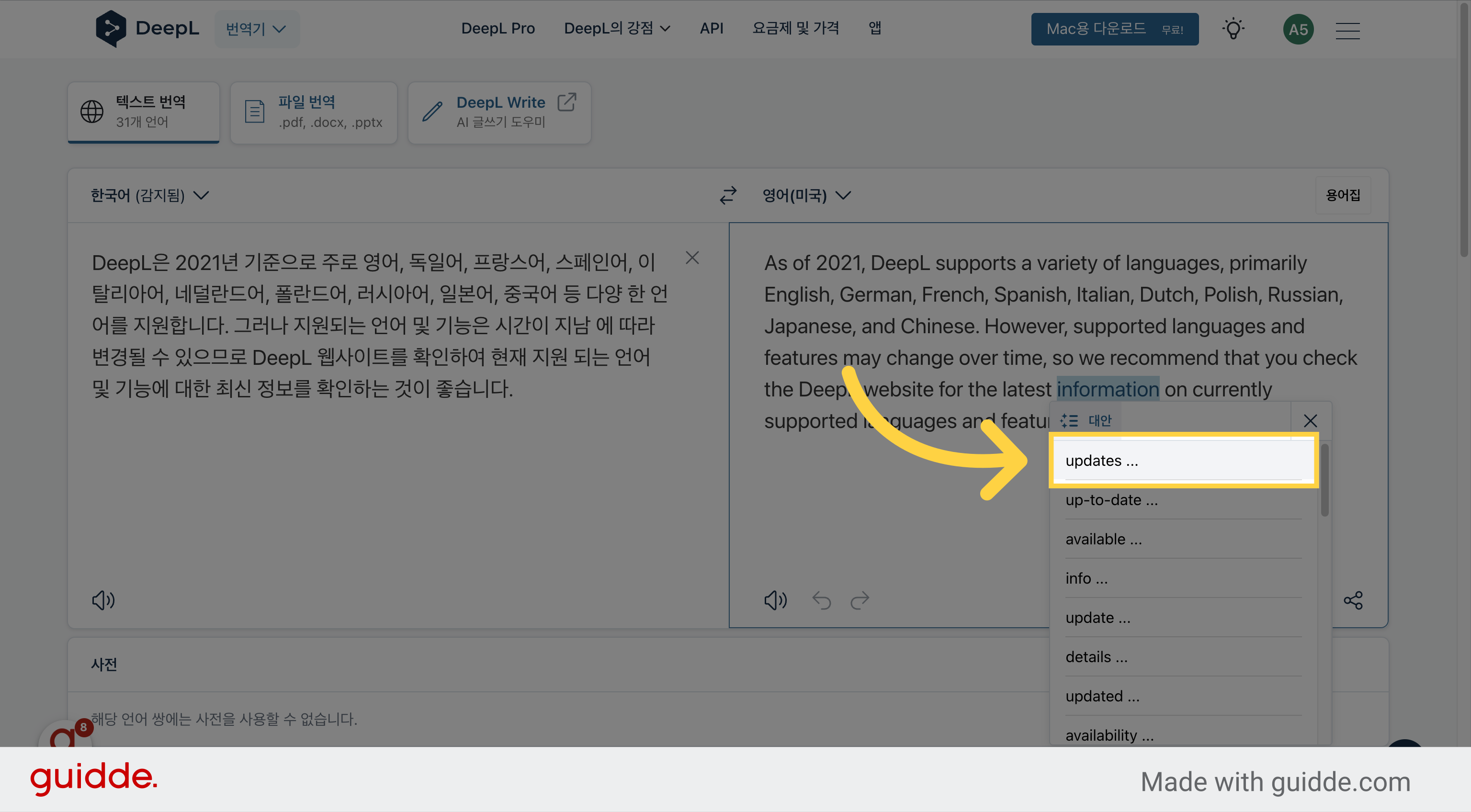Screen dimensions: 1471x812
Task: Expand the DeepL의 강점 menu
Action: [617, 29]
